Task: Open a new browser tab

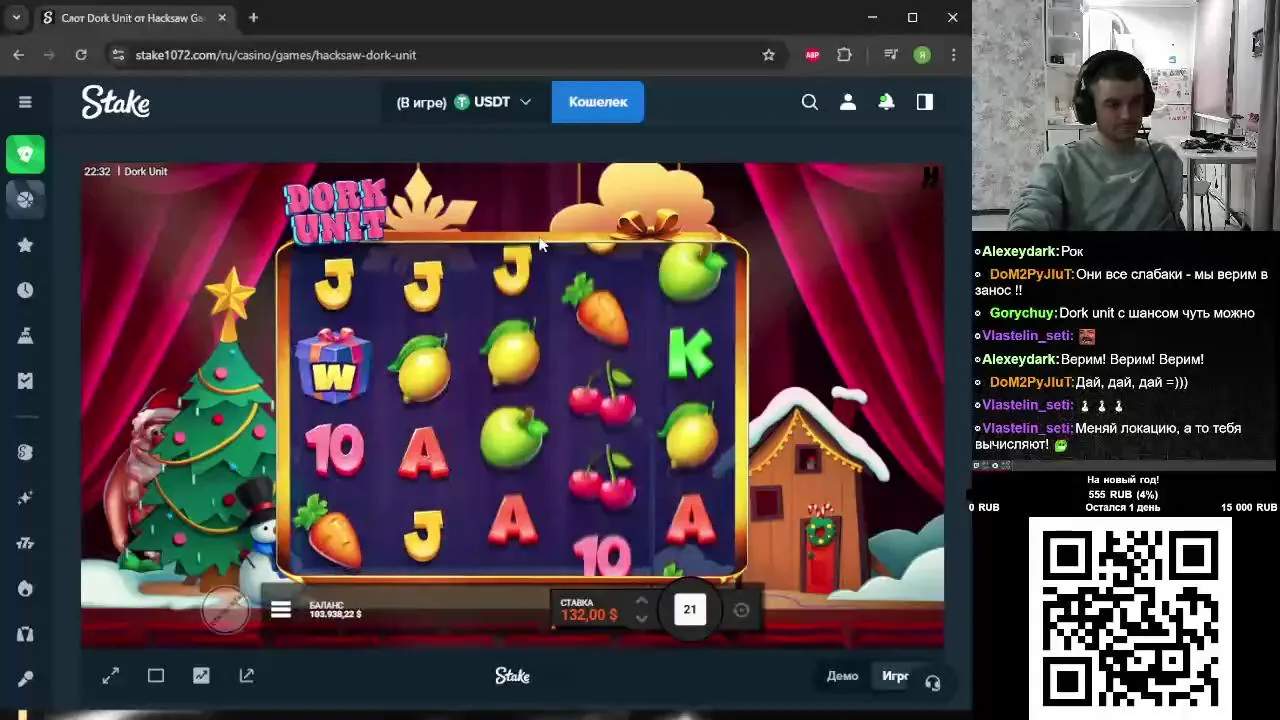Action: tap(253, 18)
